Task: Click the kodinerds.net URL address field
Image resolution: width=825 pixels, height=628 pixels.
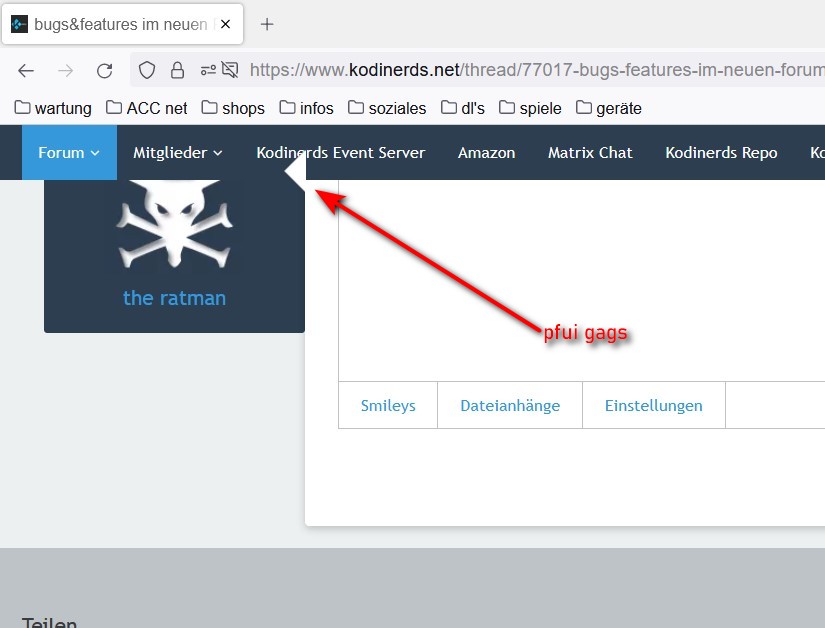Action: coord(537,70)
